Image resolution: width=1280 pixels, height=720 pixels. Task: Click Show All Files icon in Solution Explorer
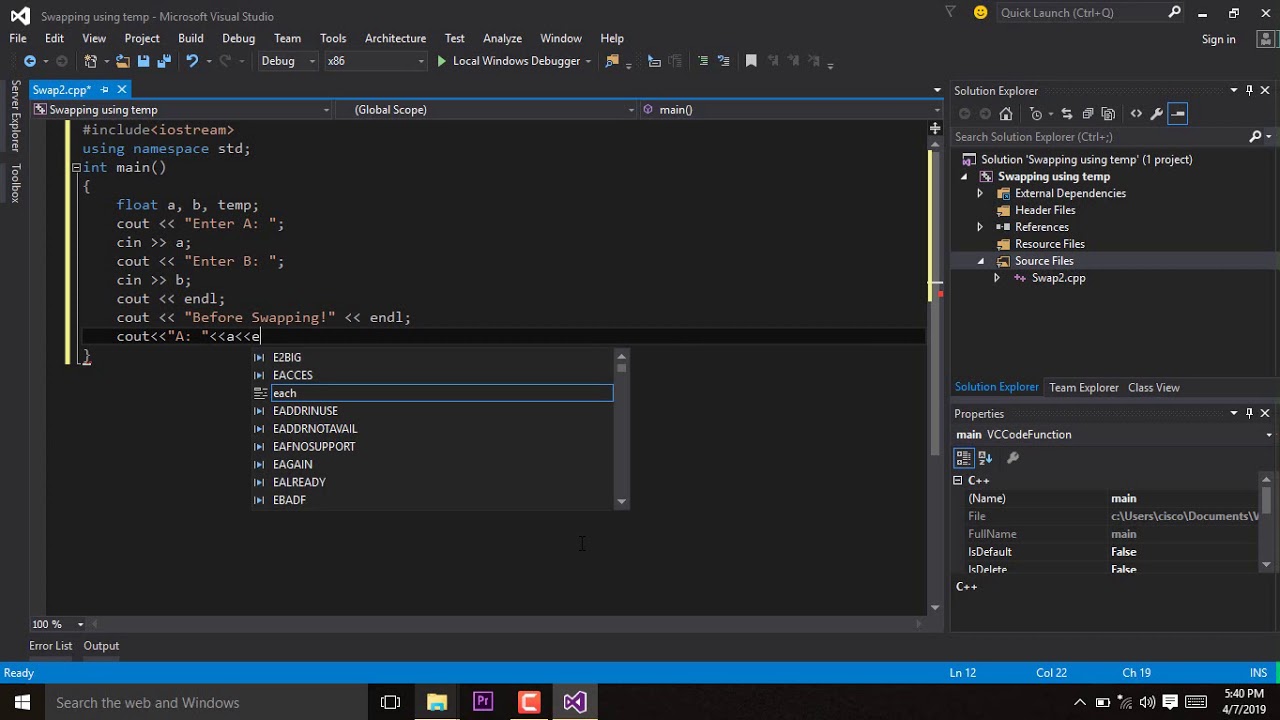click(1110, 114)
